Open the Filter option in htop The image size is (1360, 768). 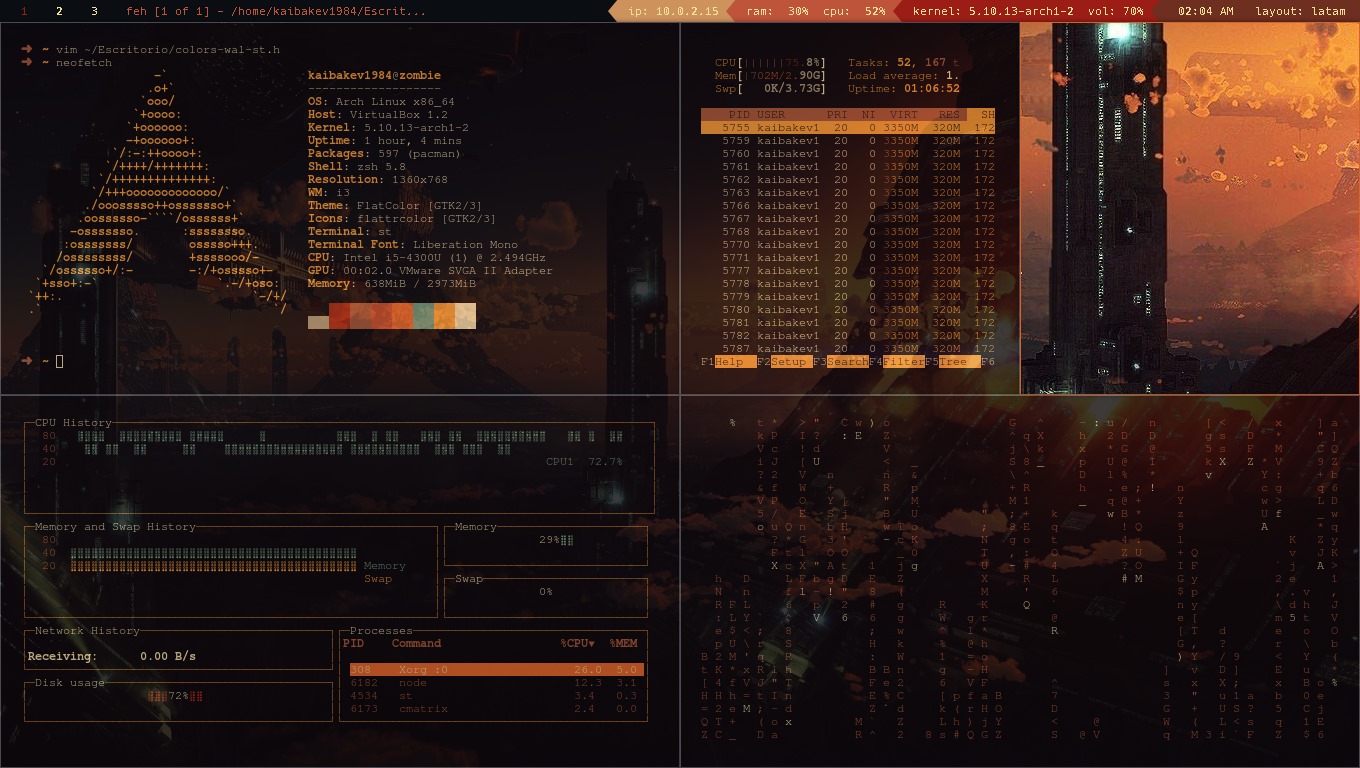[903, 362]
